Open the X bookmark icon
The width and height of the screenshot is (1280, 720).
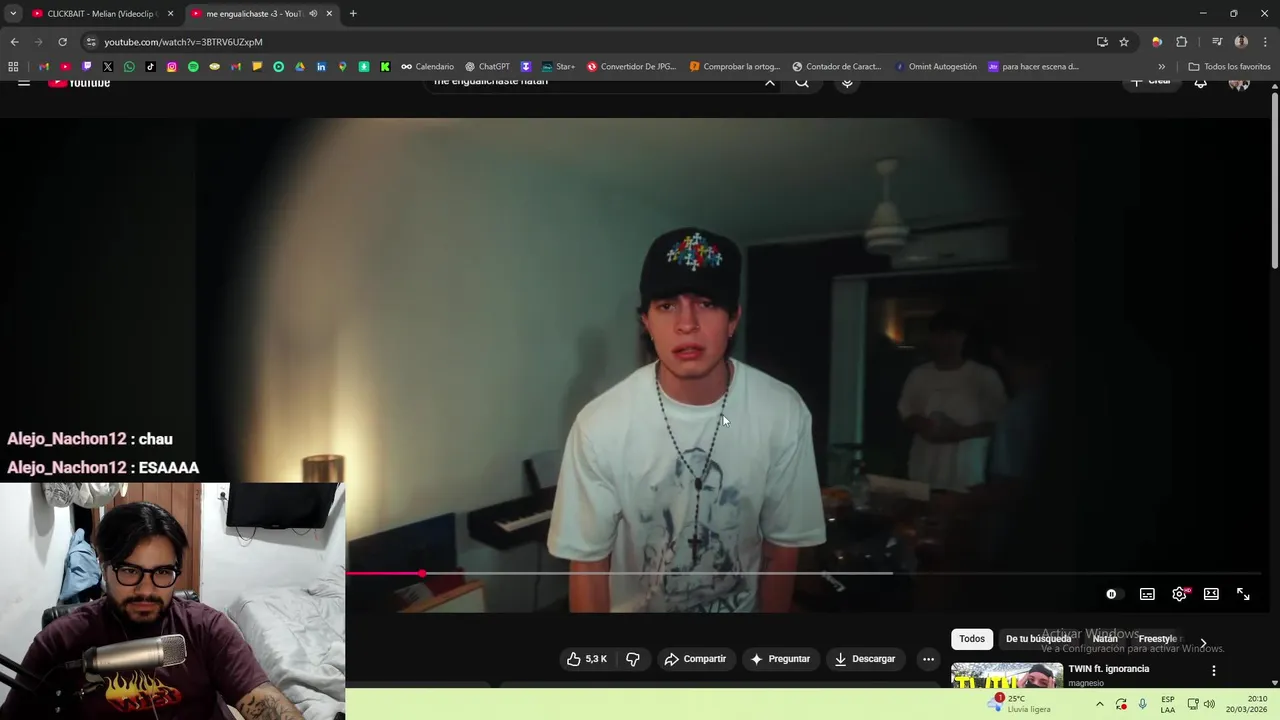coord(108,67)
